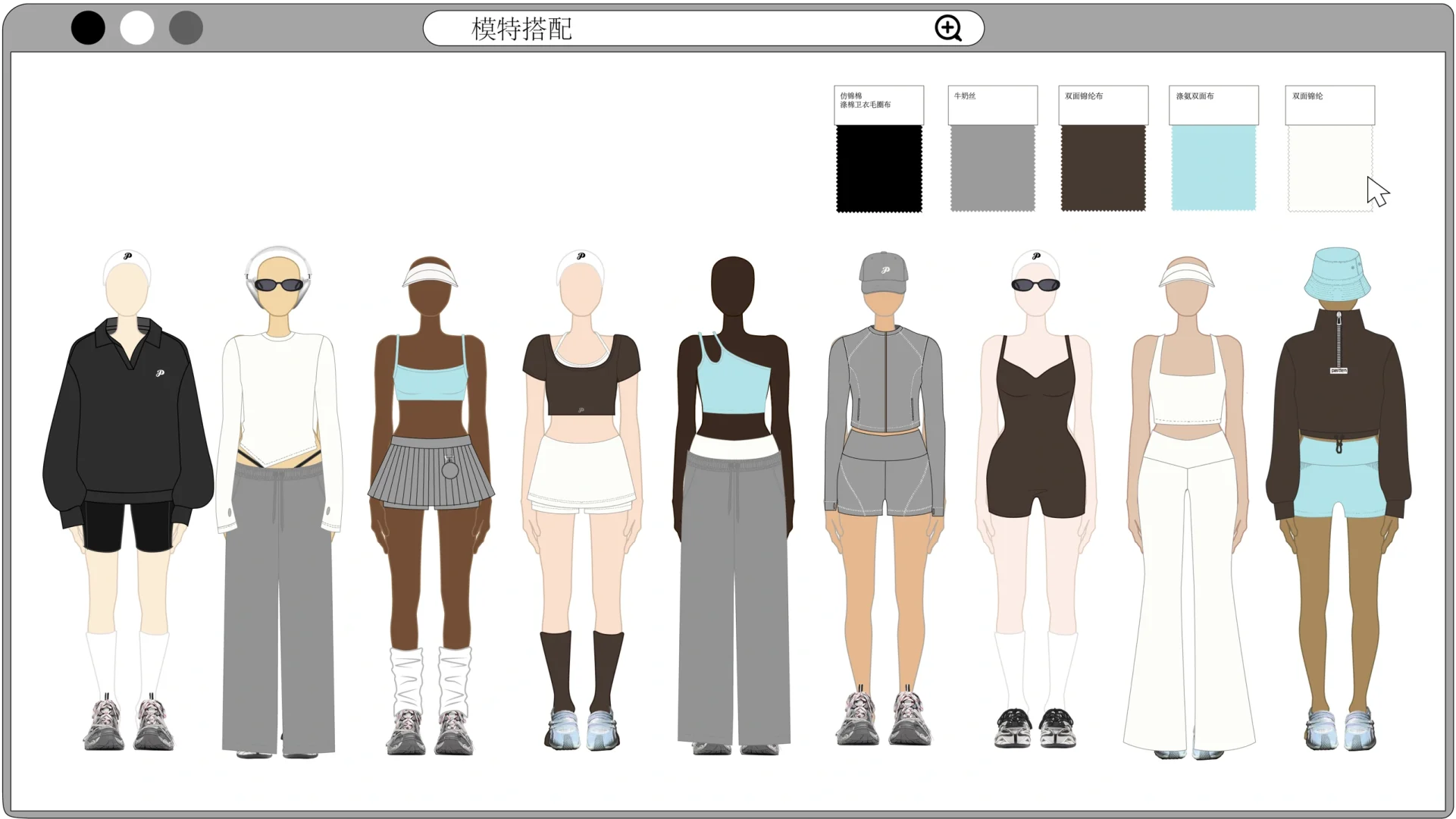This screenshot has width=1456, height=819.
Task: Click the gray baseball cap
Action: [884, 273]
